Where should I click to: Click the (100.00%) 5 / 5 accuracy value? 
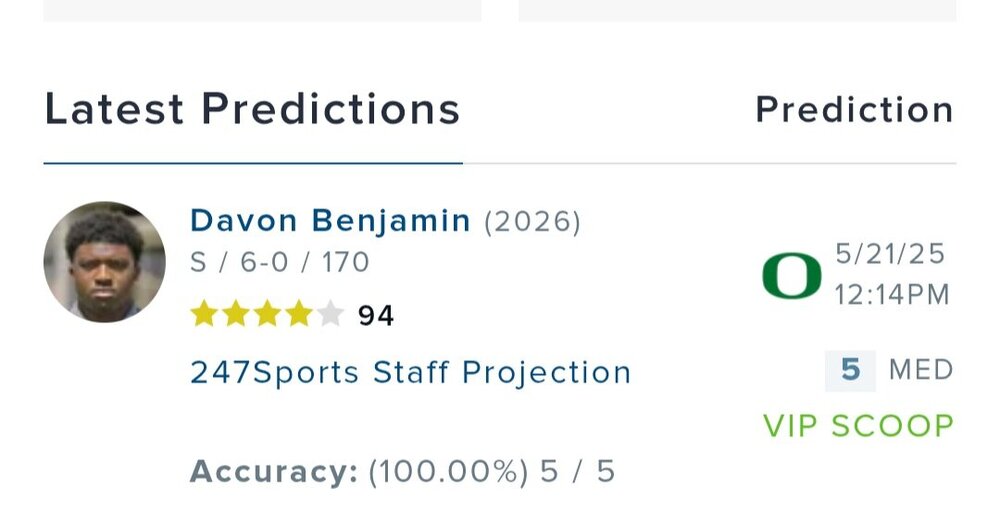[491, 471]
